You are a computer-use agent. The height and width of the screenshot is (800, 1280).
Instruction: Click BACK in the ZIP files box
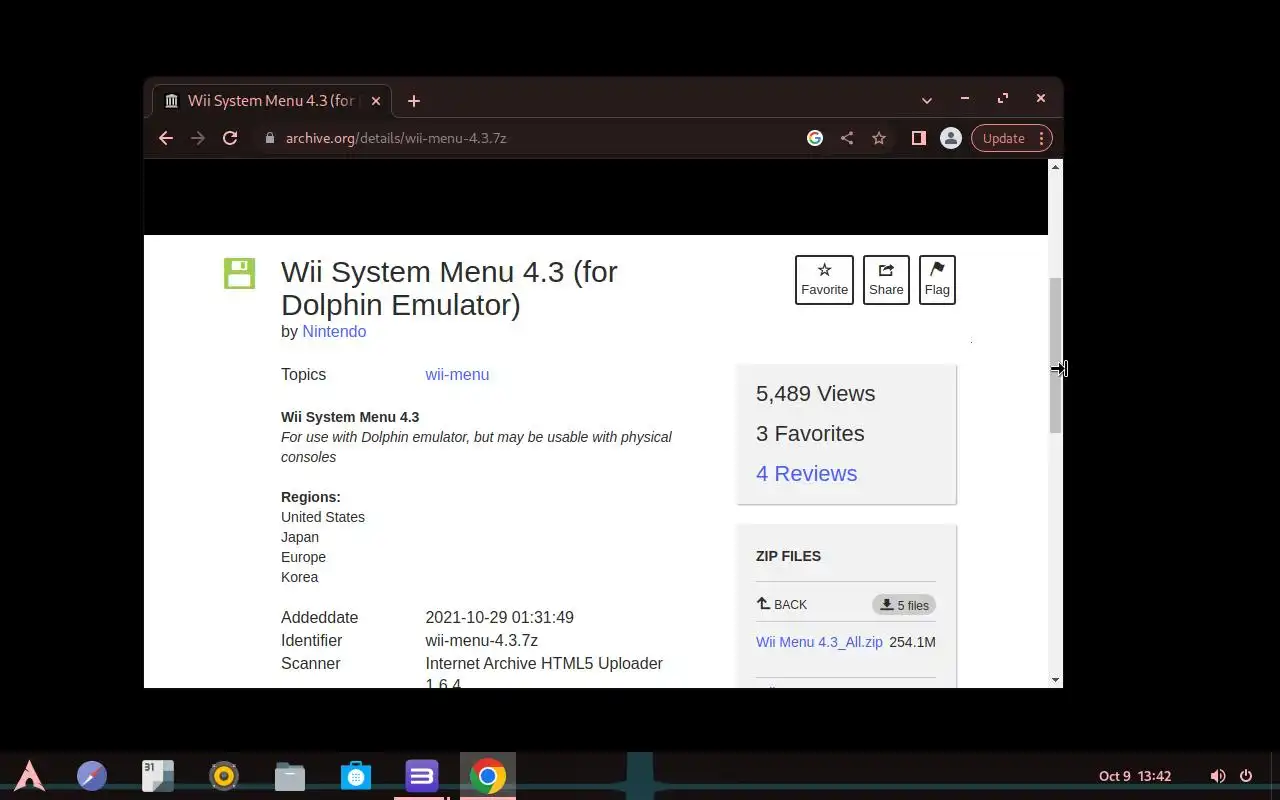click(782, 604)
